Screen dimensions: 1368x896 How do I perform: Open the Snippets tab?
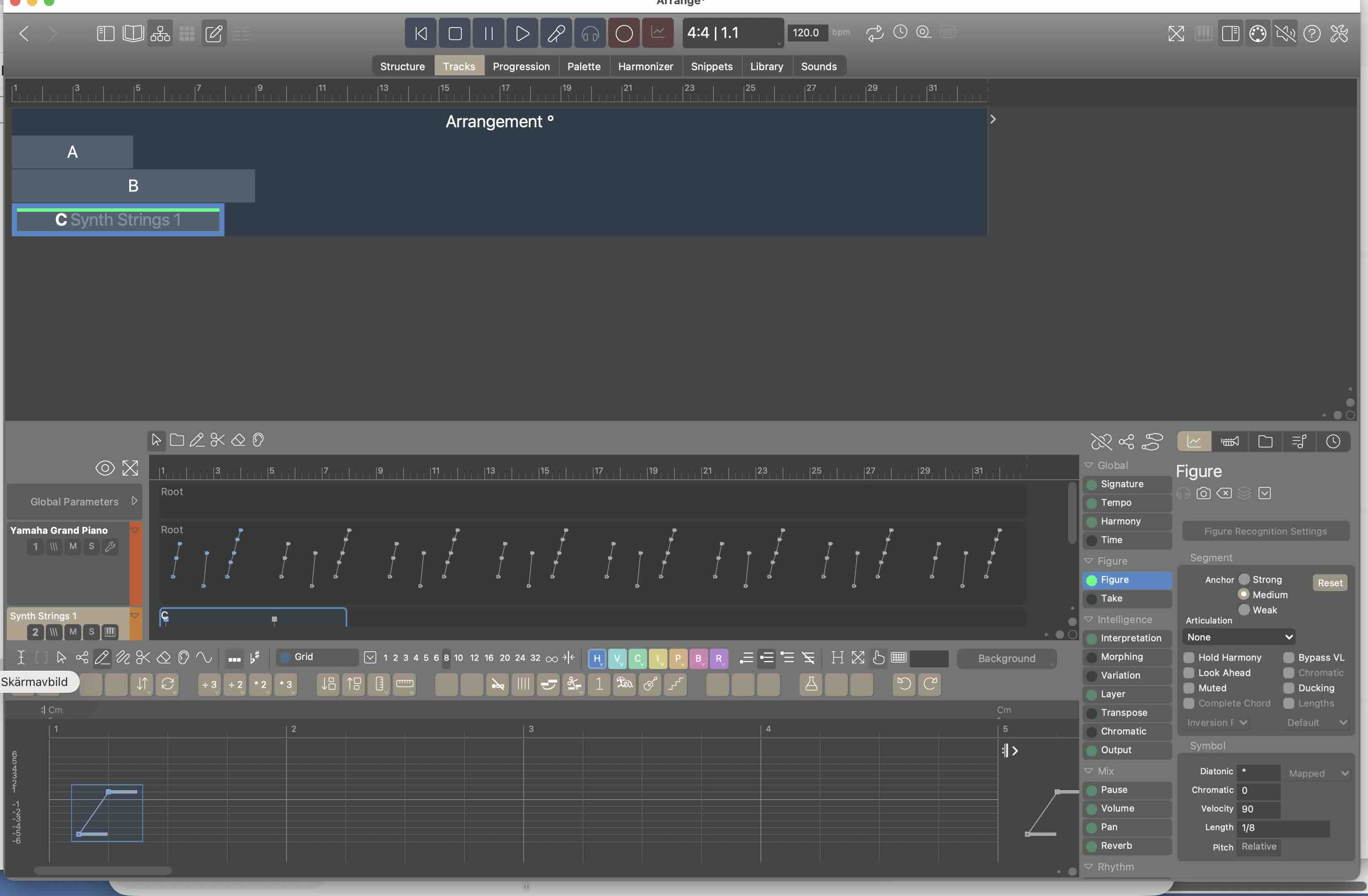[711, 66]
